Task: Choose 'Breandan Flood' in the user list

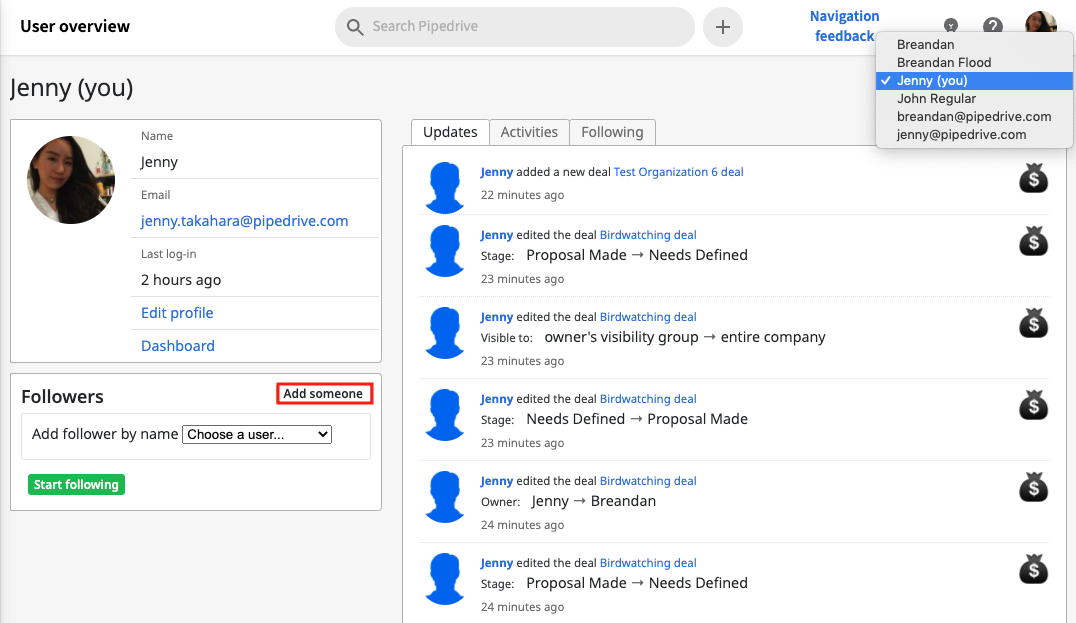Action: [944, 62]
